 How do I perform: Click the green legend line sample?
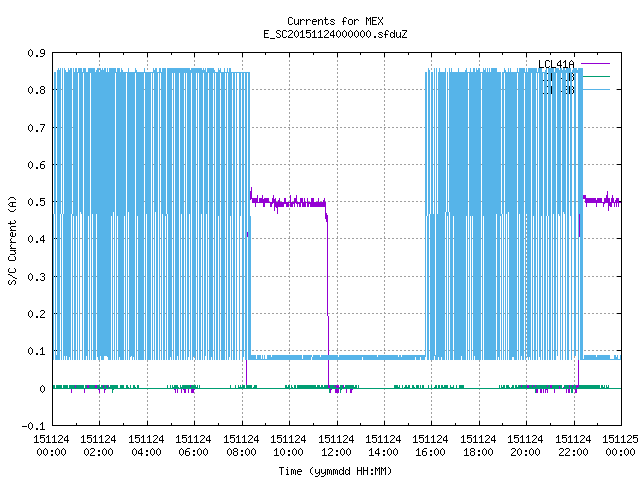pyautogui.click(x=595, y=76)
